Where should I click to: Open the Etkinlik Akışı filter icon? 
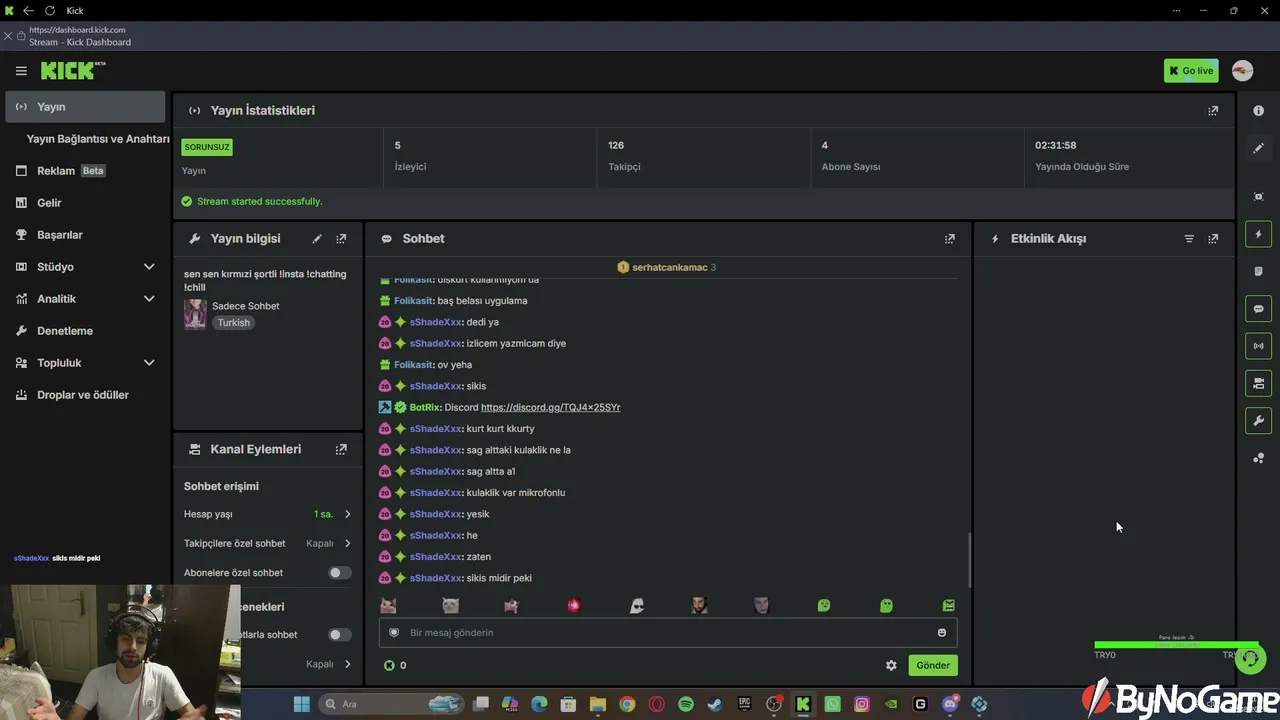click(1189, 239)
